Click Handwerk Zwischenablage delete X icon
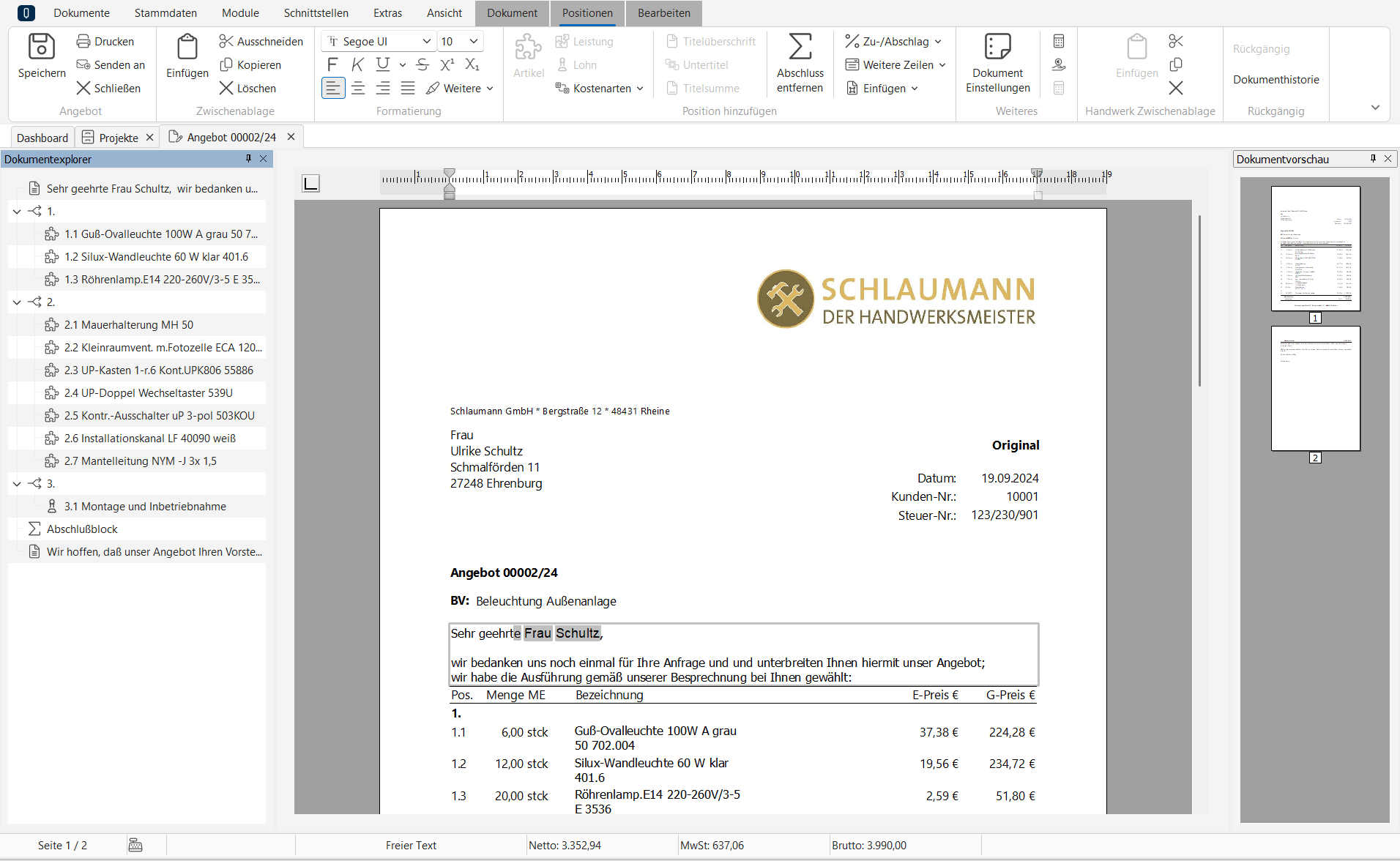Viewport: 1400px width, 861px height. [x=1176, y=89]
